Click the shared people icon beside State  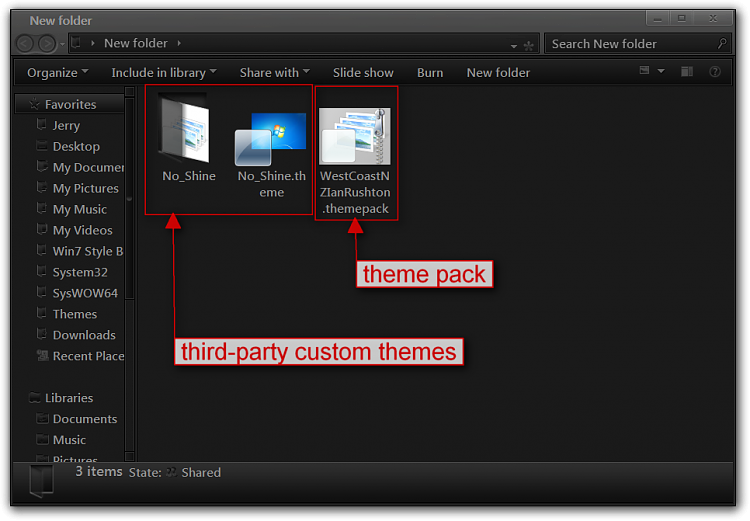tap(171, 473)
